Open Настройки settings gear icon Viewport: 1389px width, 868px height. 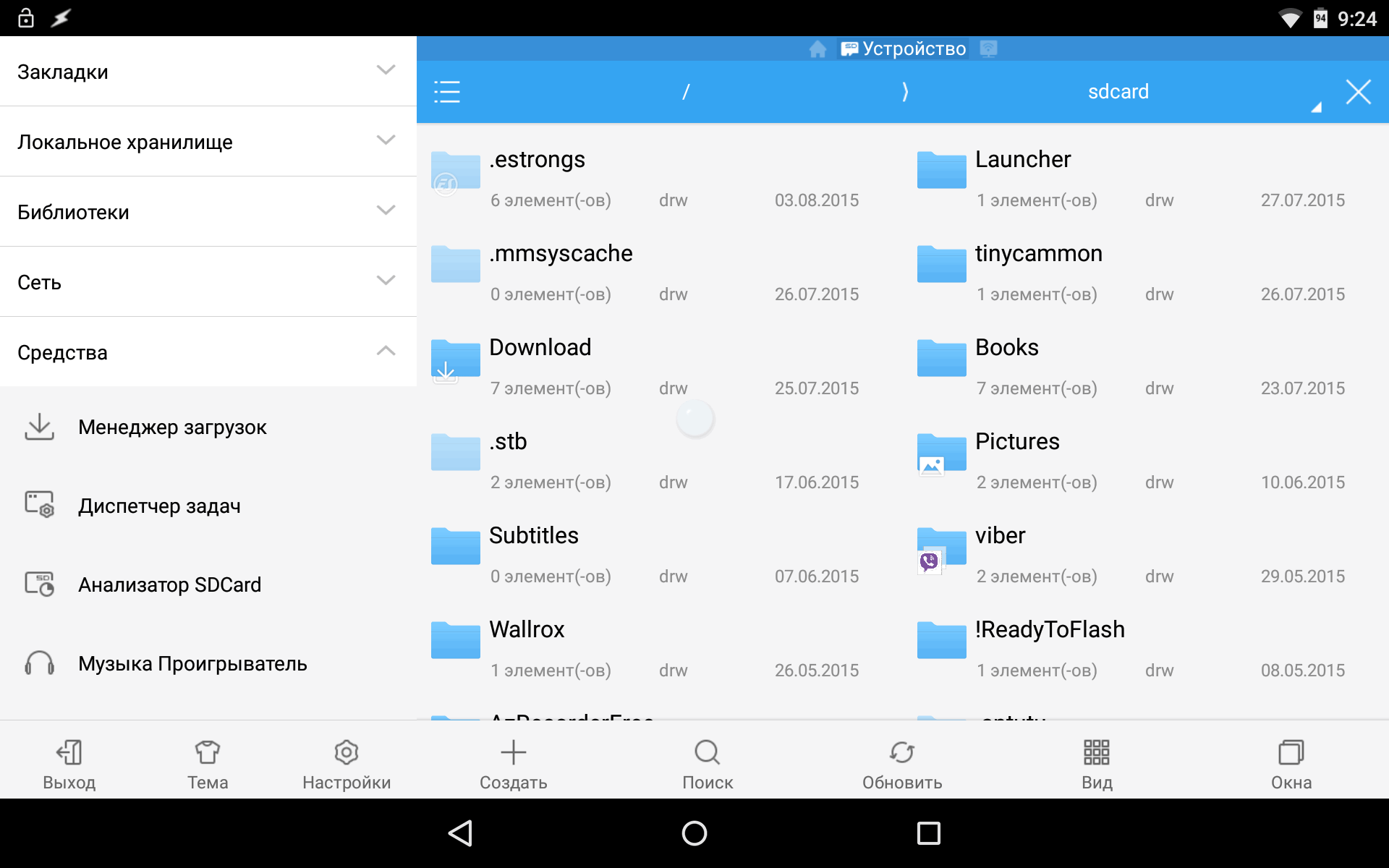(x=347, y=752)
